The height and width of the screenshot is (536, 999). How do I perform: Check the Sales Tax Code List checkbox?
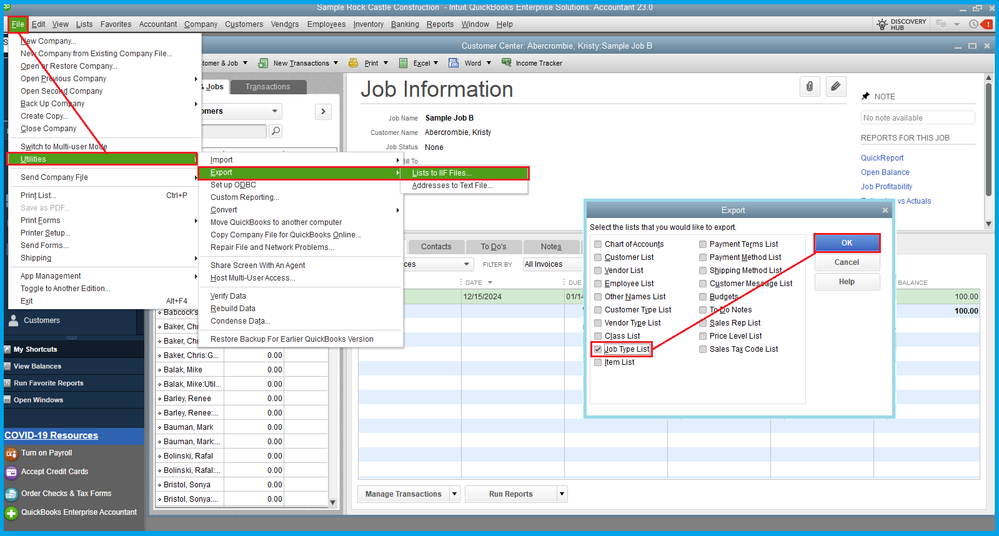[x=703, y=349]
